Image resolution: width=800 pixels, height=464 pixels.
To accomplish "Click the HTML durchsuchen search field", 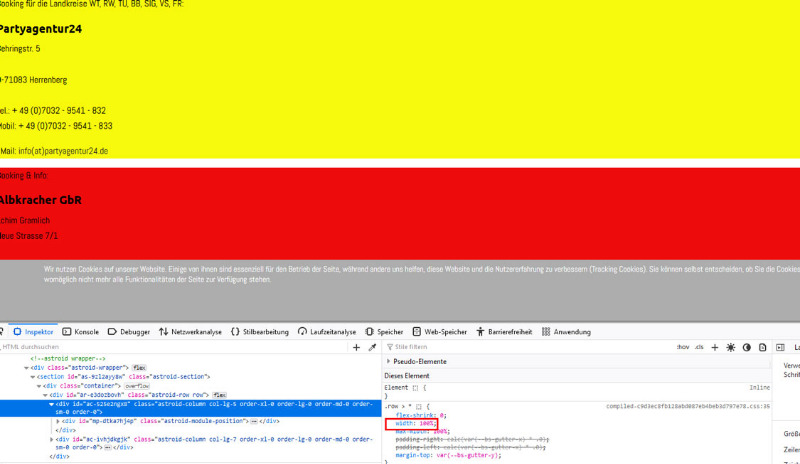I will [x=173, y=347].
